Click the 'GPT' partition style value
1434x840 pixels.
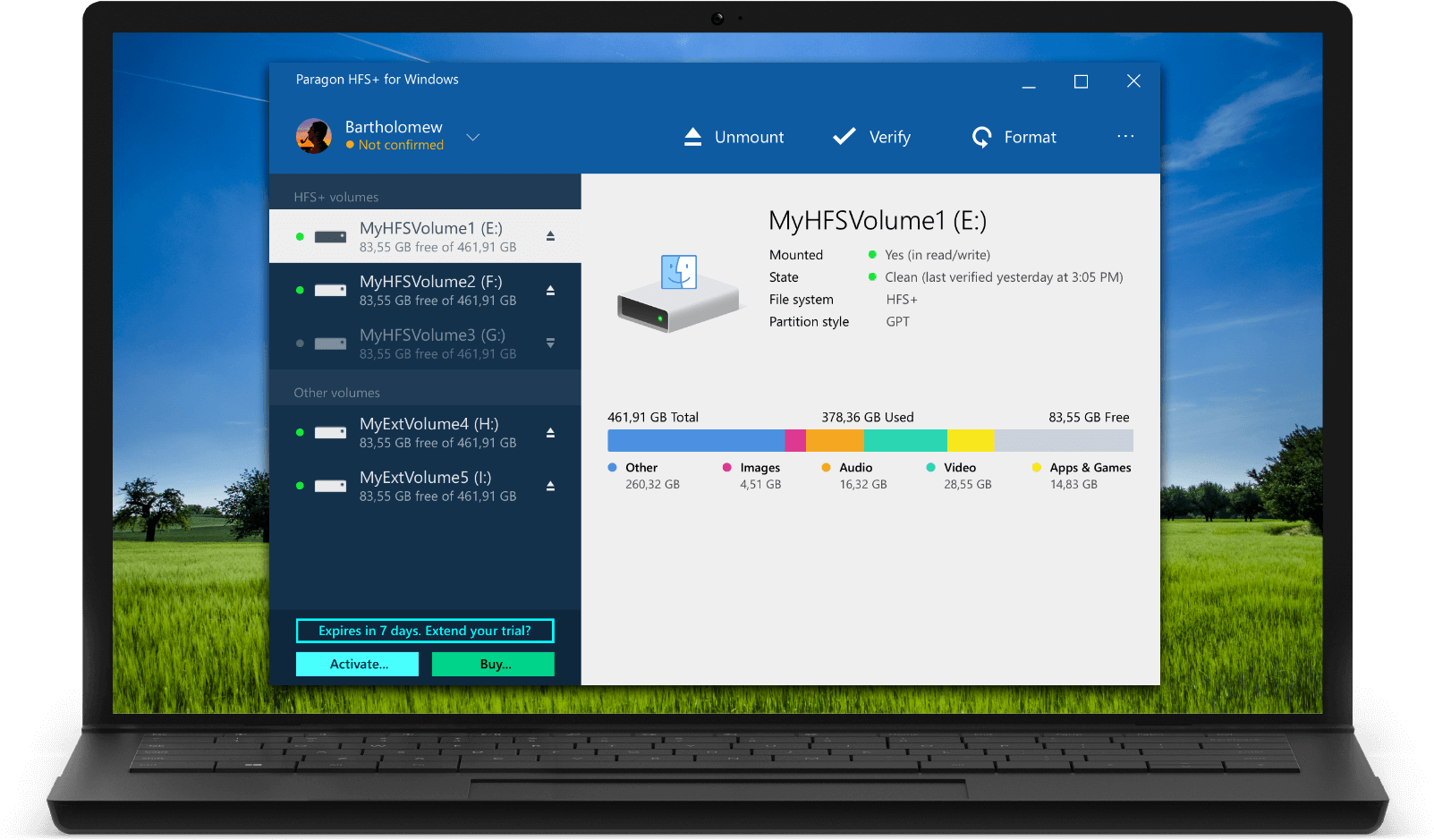tap(898, 322)
